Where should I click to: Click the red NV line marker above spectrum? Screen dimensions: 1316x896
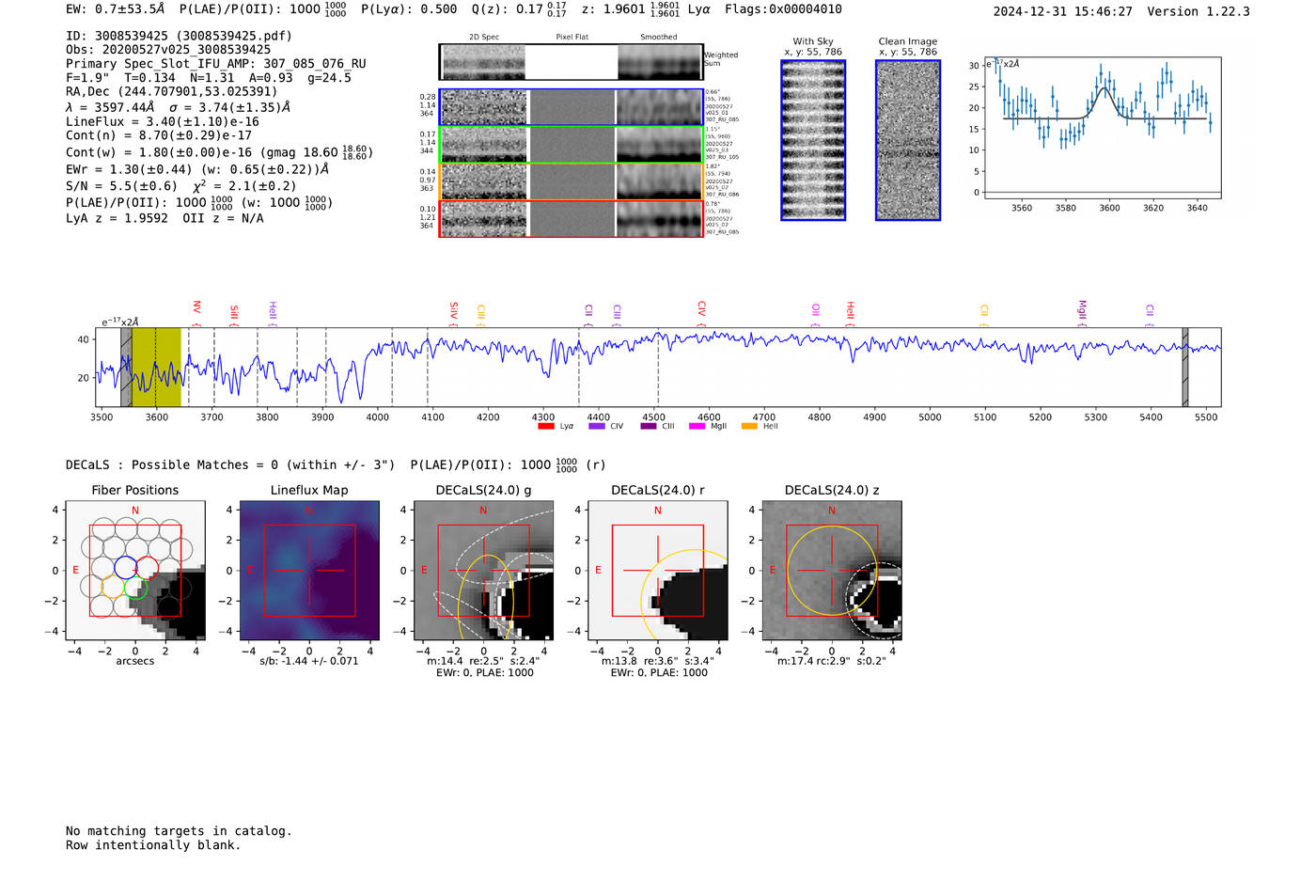196,308
